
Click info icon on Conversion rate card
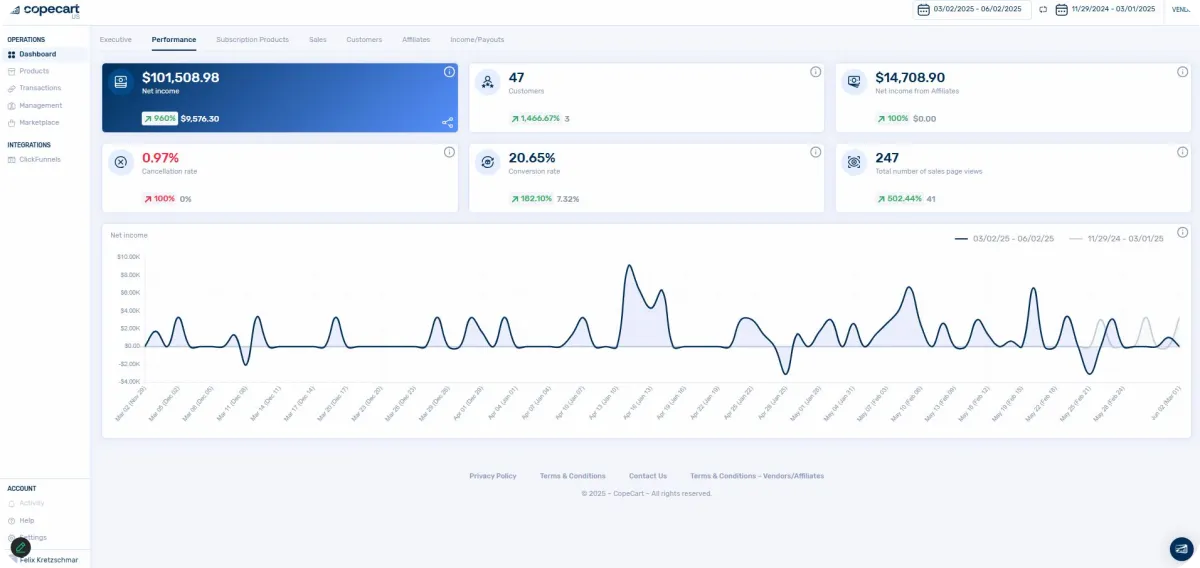click(815, 152)
